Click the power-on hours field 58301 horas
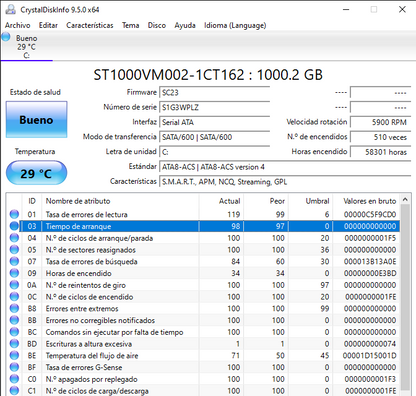 tap(380, 152)
